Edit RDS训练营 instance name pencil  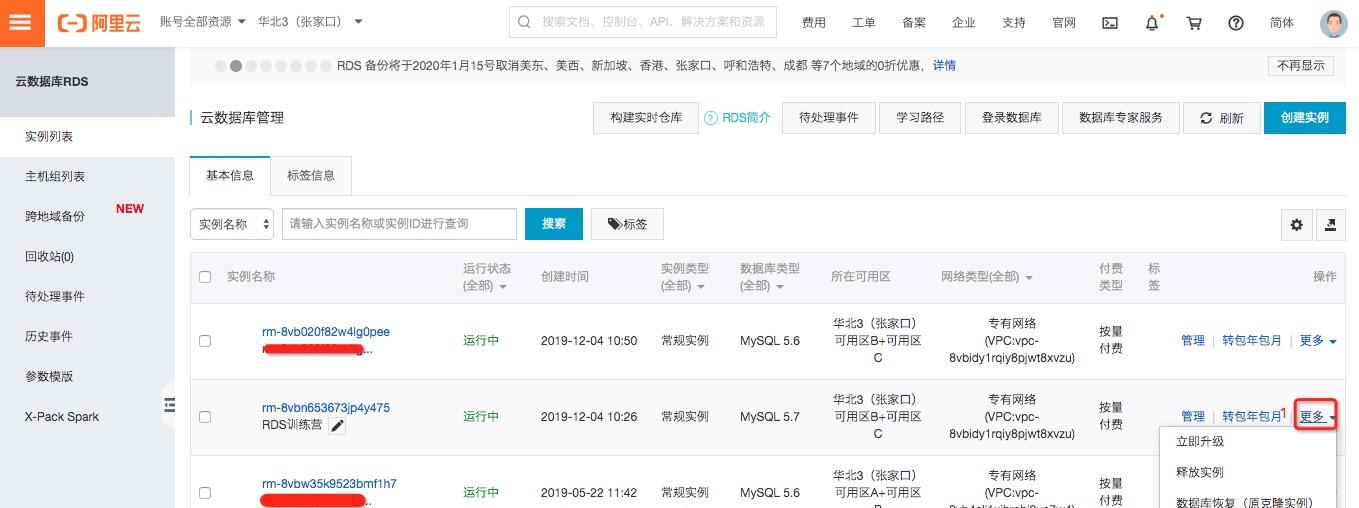pos(338,427)
